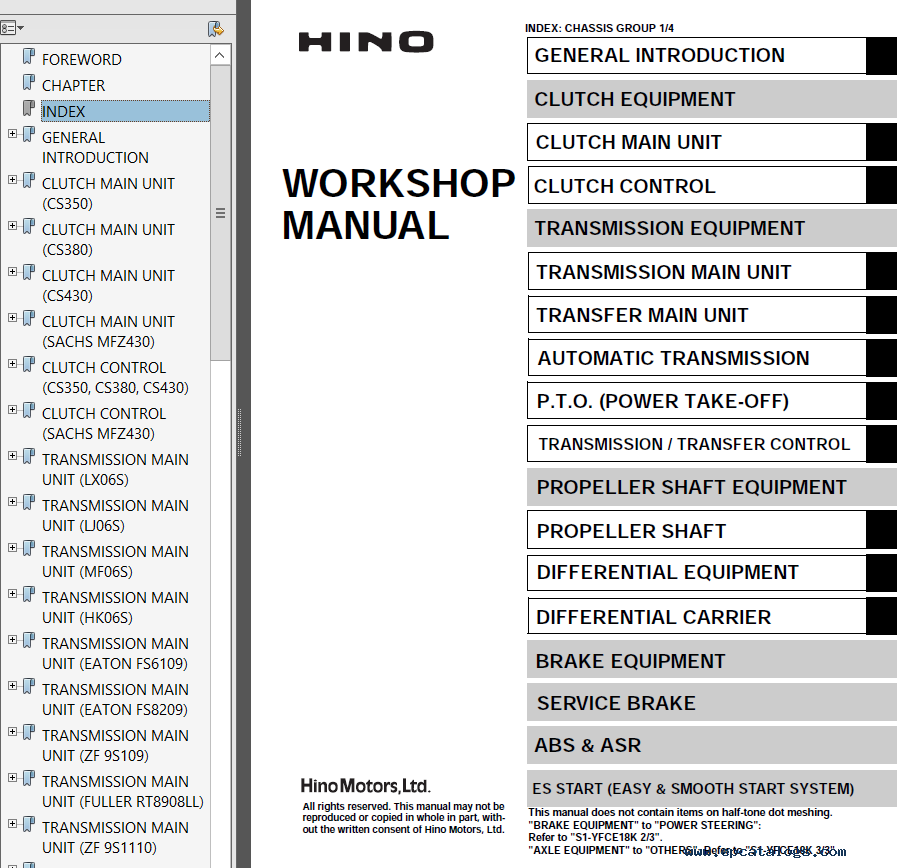The width and height of the screenshot is (897, 868).
Task: Expand TRANSMISSION MAIN UNIT (HK06S) bookmark
Action: tap(13, 594)
